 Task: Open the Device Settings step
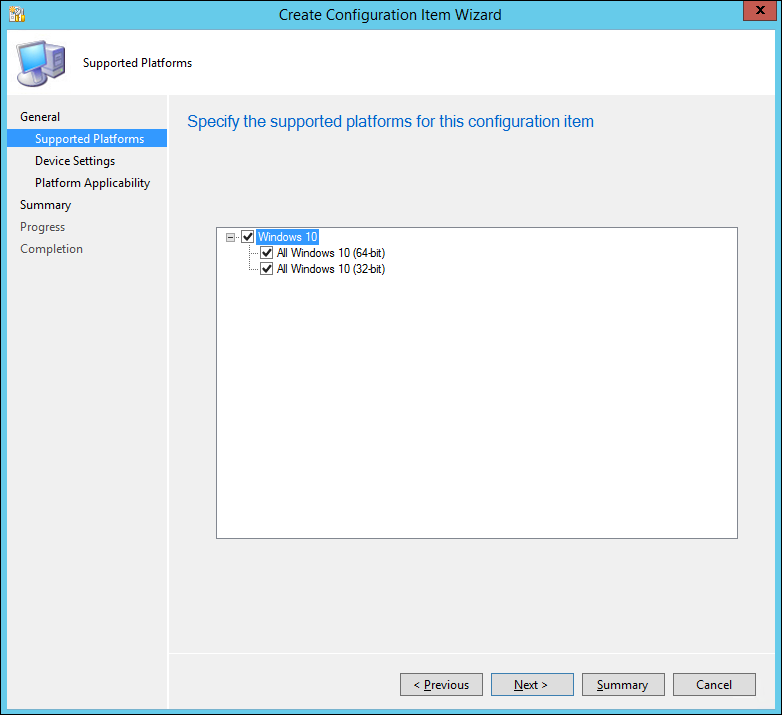[x=75, y=161]
